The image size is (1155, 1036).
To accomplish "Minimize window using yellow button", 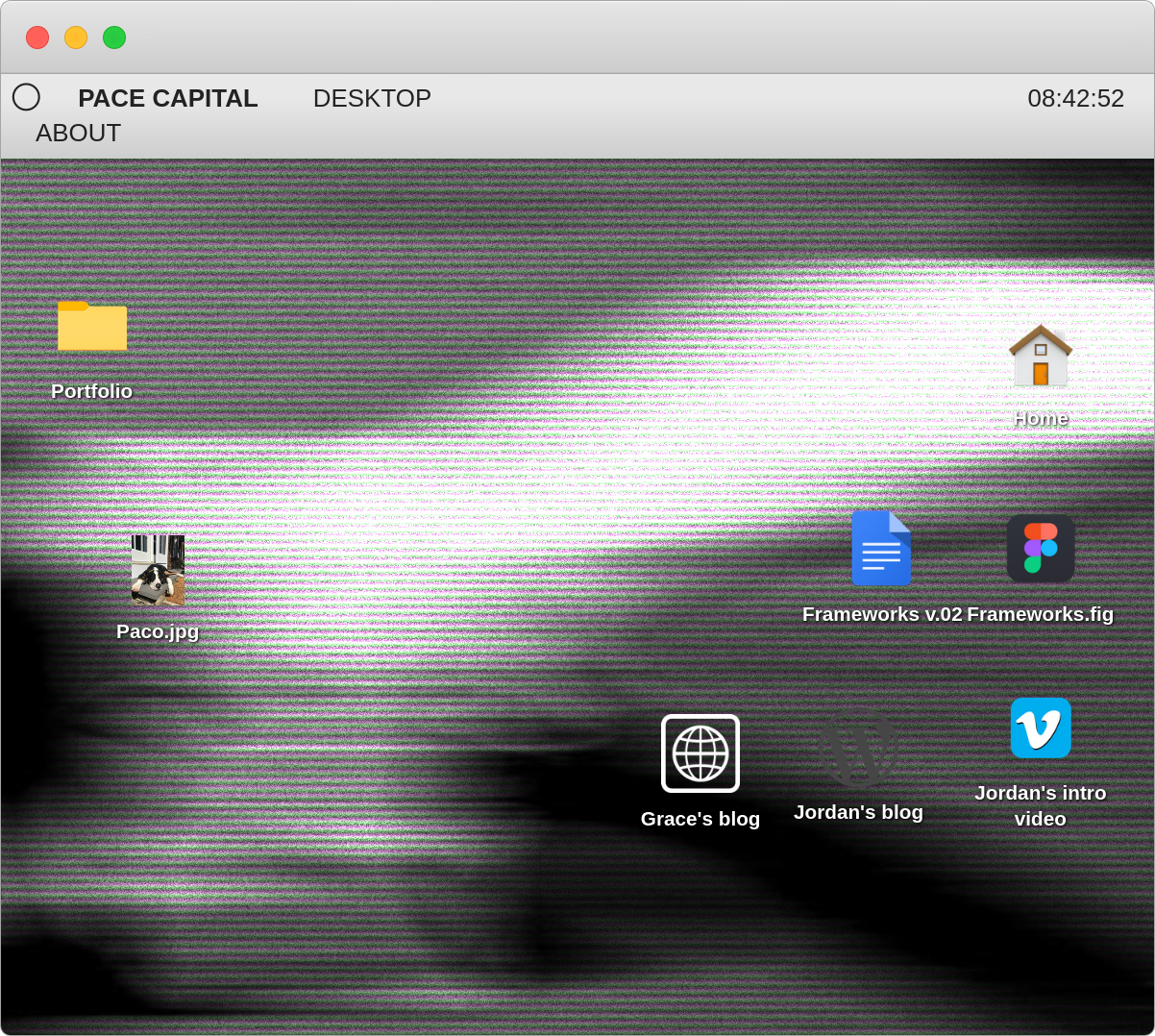I will click(76, 37).
